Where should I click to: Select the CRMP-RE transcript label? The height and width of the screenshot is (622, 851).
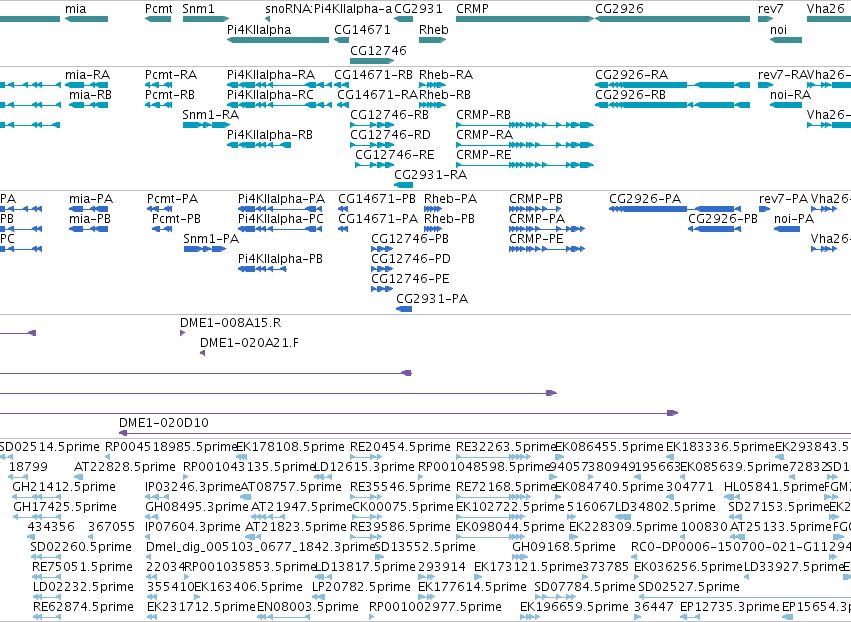point(484,155)
